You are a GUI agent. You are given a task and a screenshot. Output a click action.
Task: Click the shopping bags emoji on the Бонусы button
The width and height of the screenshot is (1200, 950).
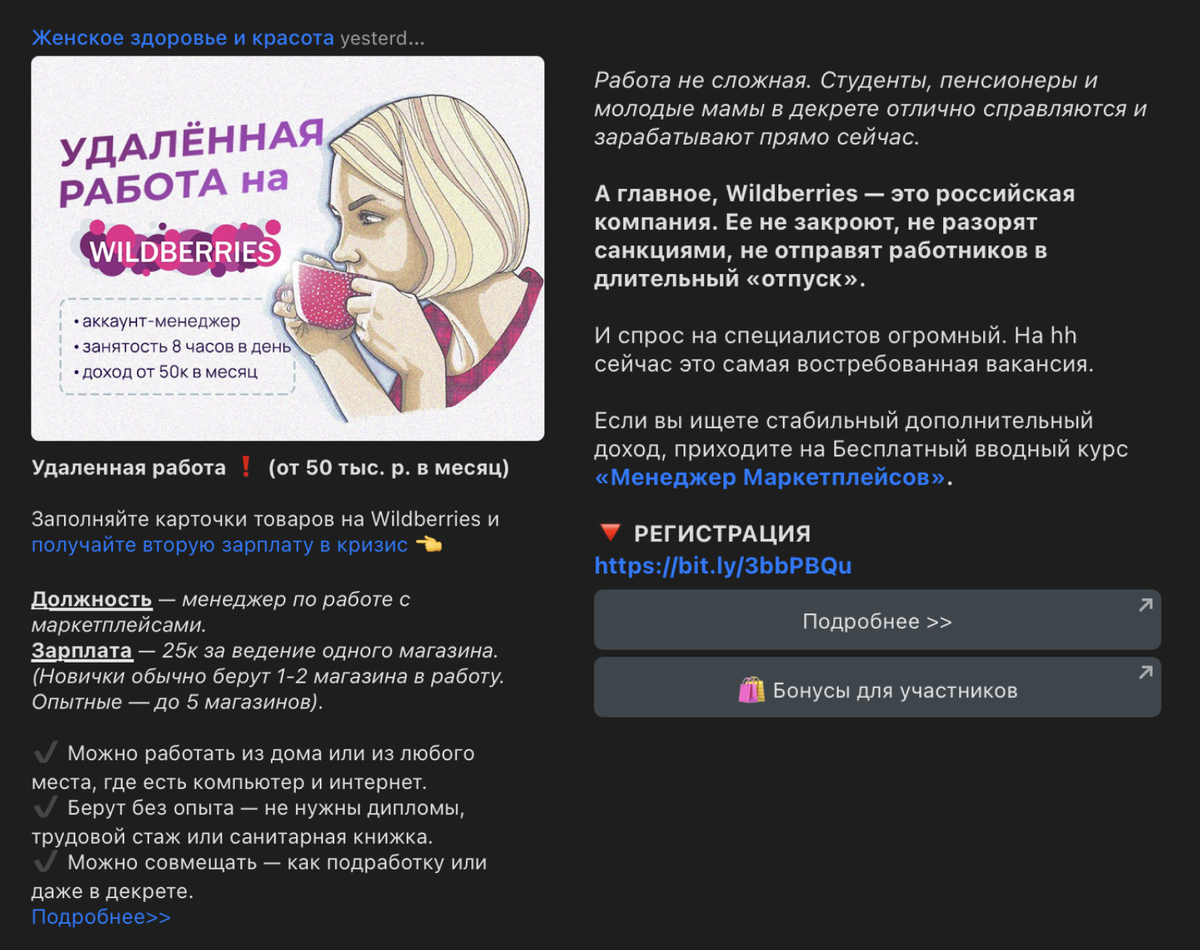pos(751,690)
